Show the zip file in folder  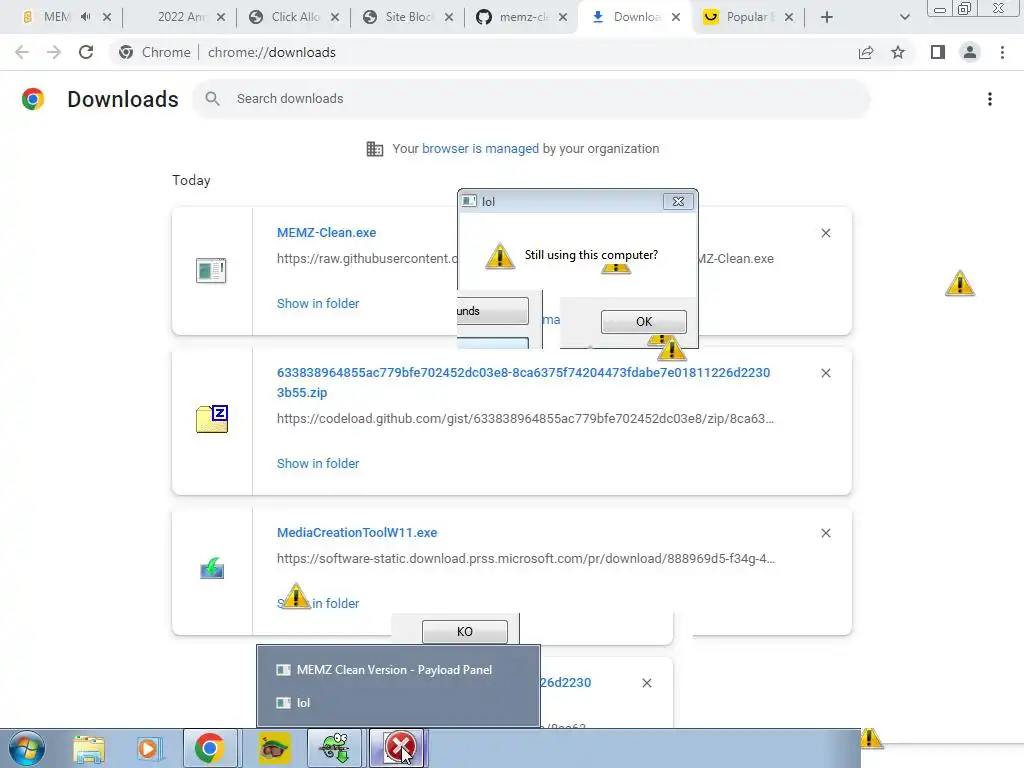[x=318, y=464]
